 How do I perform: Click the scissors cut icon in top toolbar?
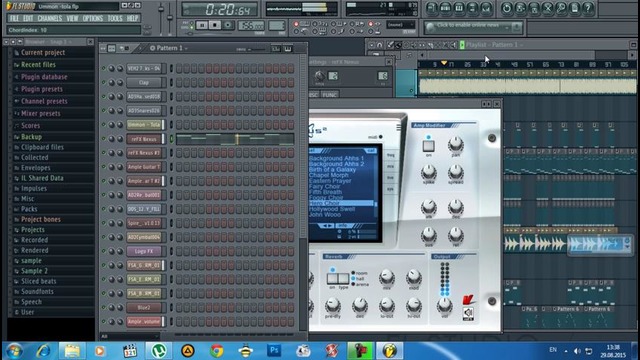548,8
